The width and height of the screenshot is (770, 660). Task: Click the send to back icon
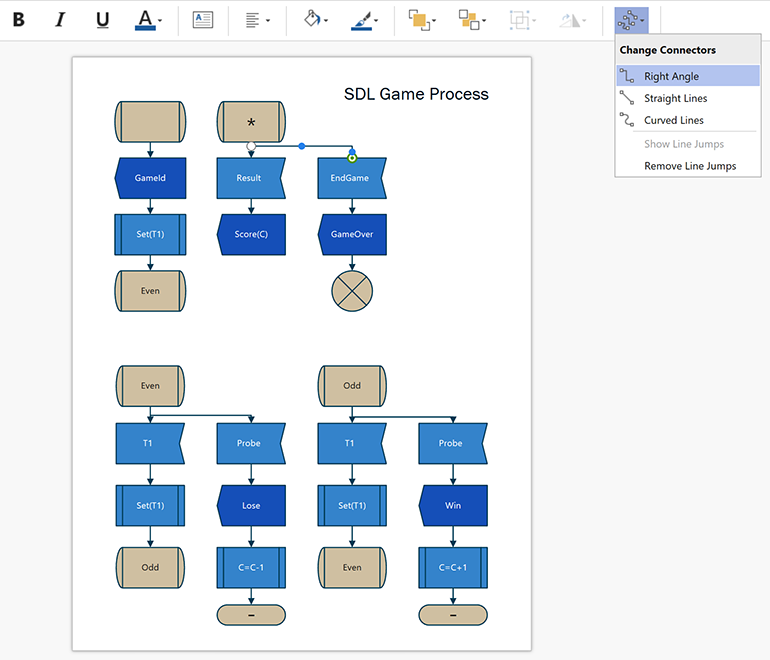tap(468, 19)
